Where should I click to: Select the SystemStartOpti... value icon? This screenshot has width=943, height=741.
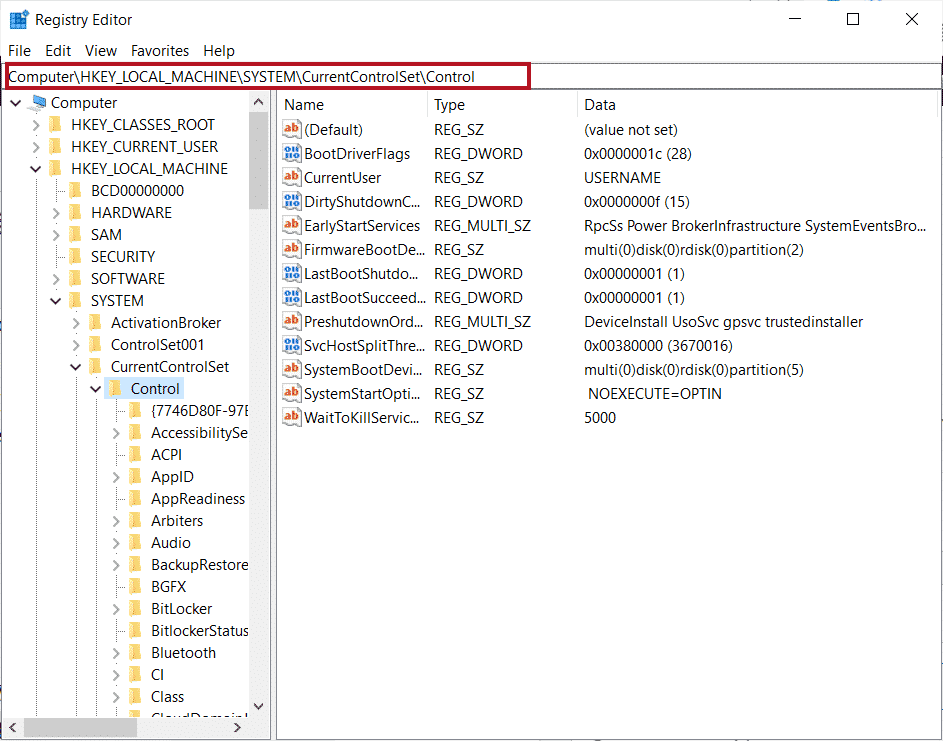[292, 393]
